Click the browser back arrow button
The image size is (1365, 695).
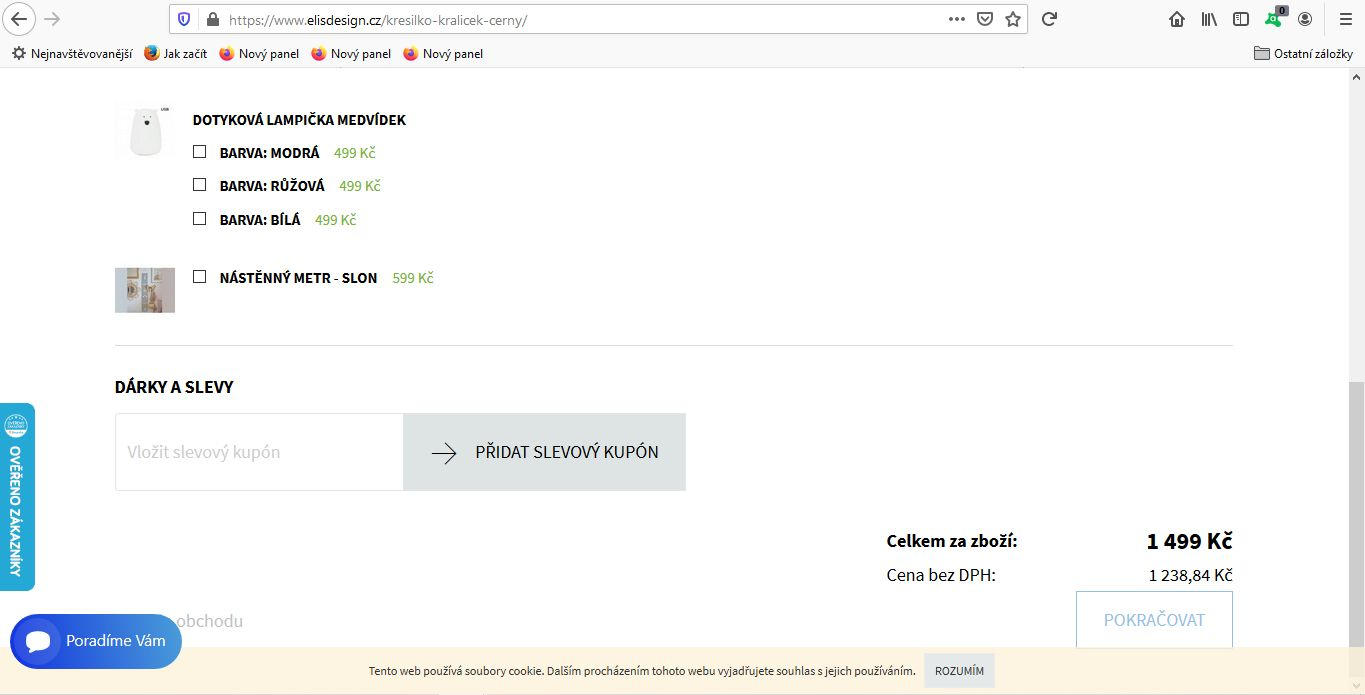coord(19,19)
